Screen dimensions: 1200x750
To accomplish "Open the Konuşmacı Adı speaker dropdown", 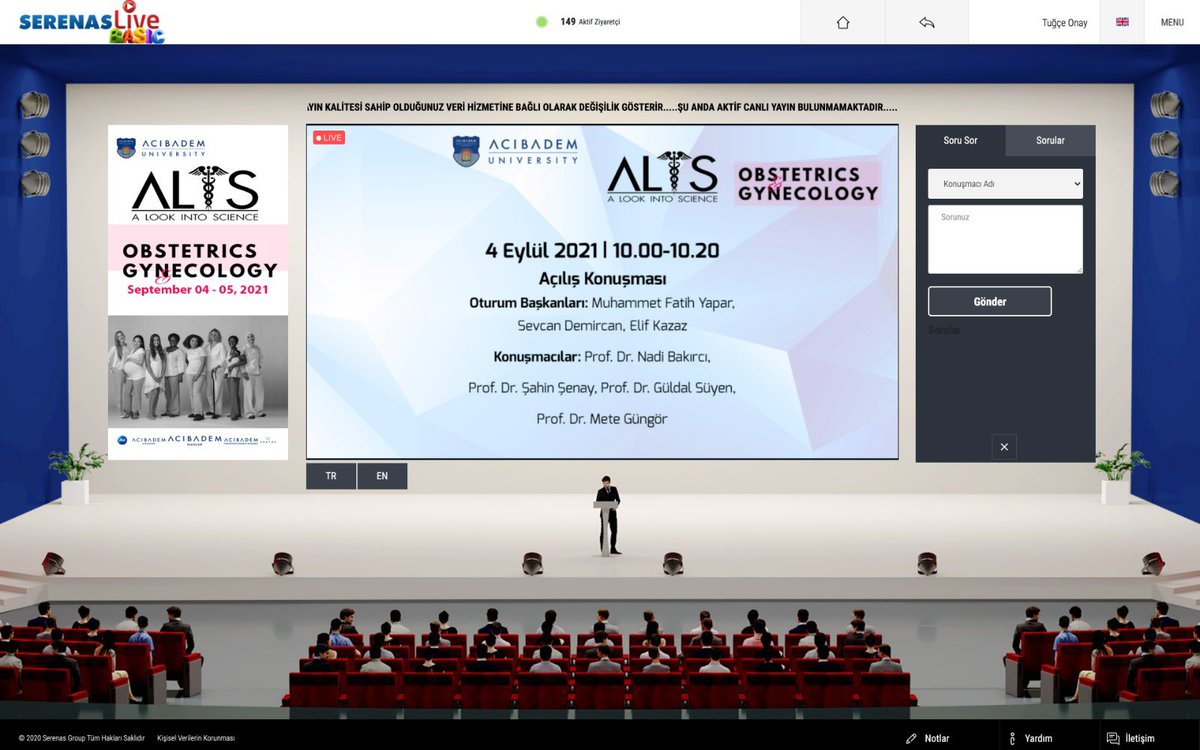I will (1004, 183).
